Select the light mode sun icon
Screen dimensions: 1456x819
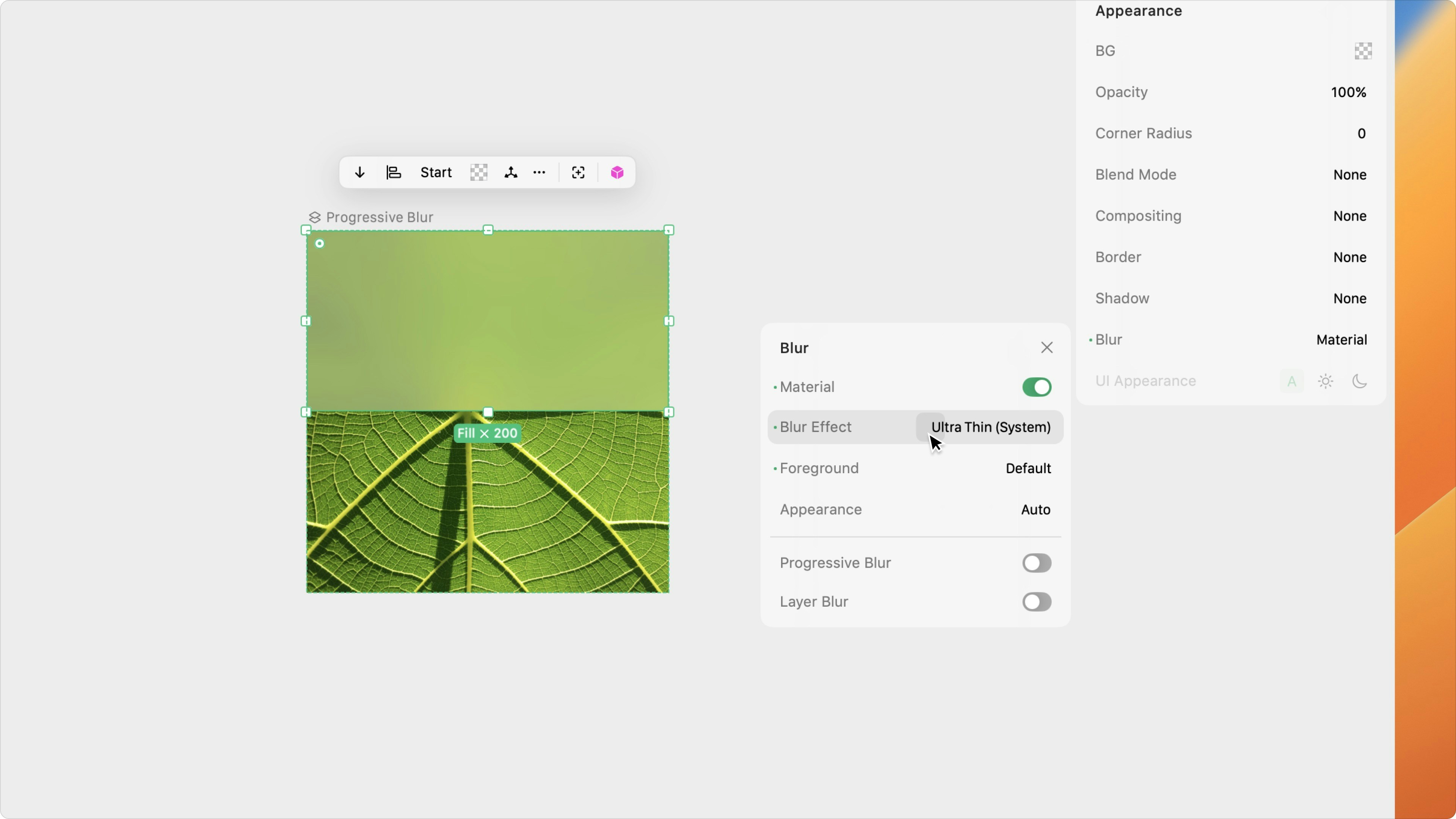(x=1326, y=381)
